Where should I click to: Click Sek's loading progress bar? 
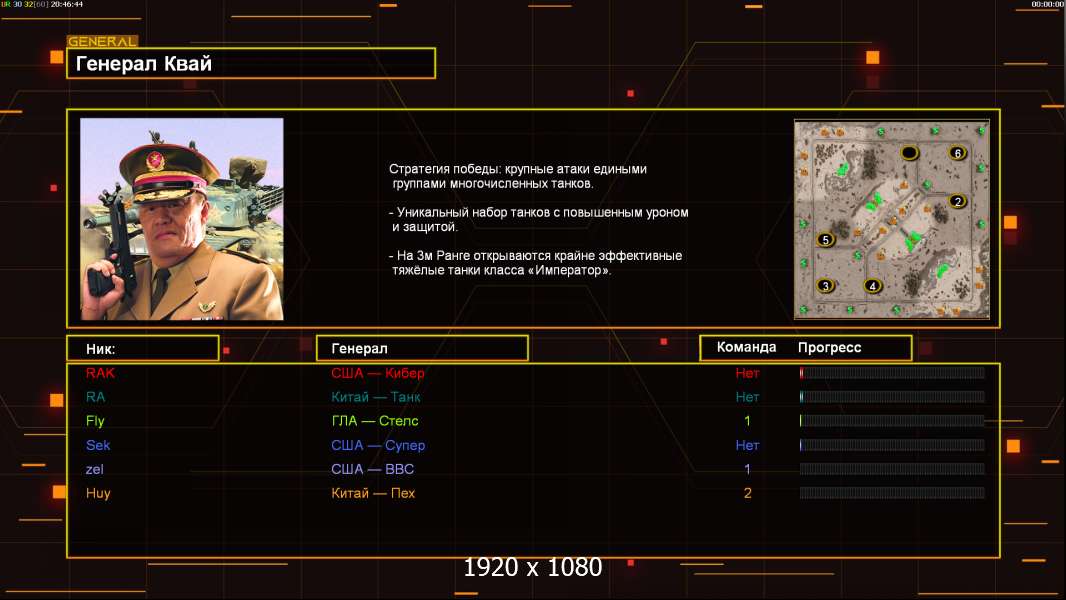[x=892, y=445]
